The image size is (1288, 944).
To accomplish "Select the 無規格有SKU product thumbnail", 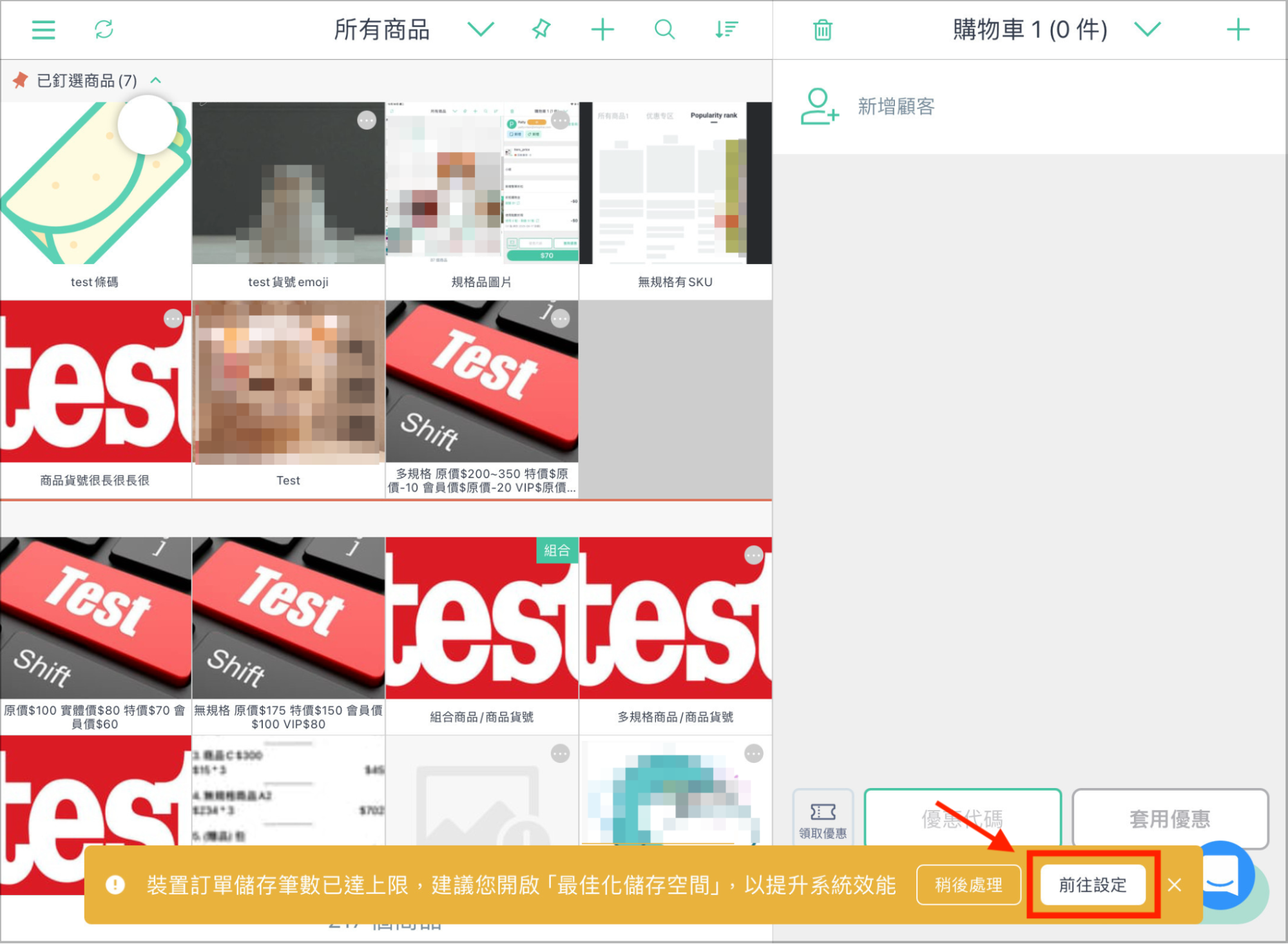I will point(675,183).
